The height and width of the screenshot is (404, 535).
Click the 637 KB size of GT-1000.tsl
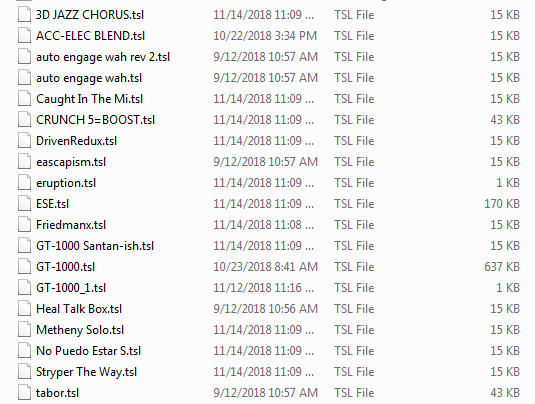pos(502,267)
